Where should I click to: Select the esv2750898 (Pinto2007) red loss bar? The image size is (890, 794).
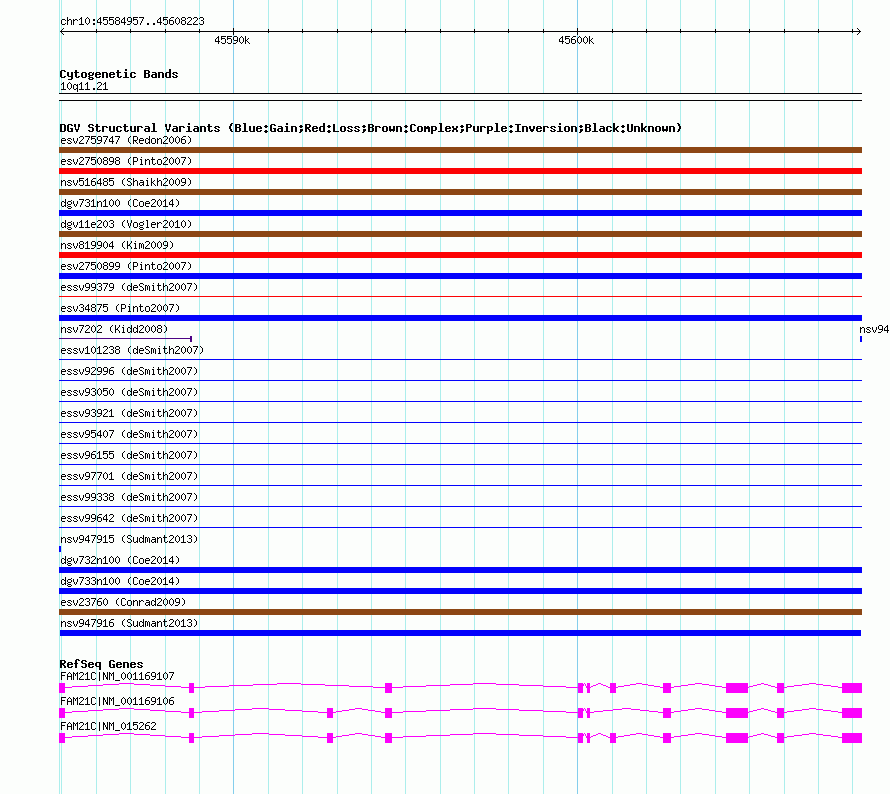point(460,171)
